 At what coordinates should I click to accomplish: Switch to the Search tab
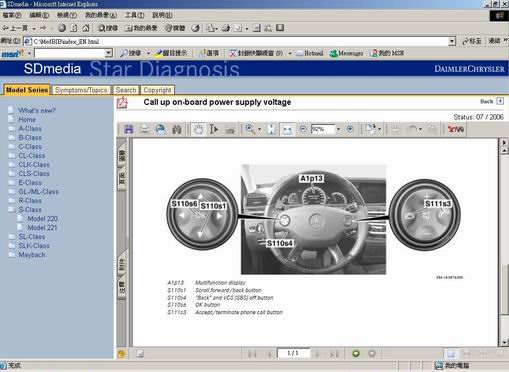pyautogui.click(x=126, y=90)
